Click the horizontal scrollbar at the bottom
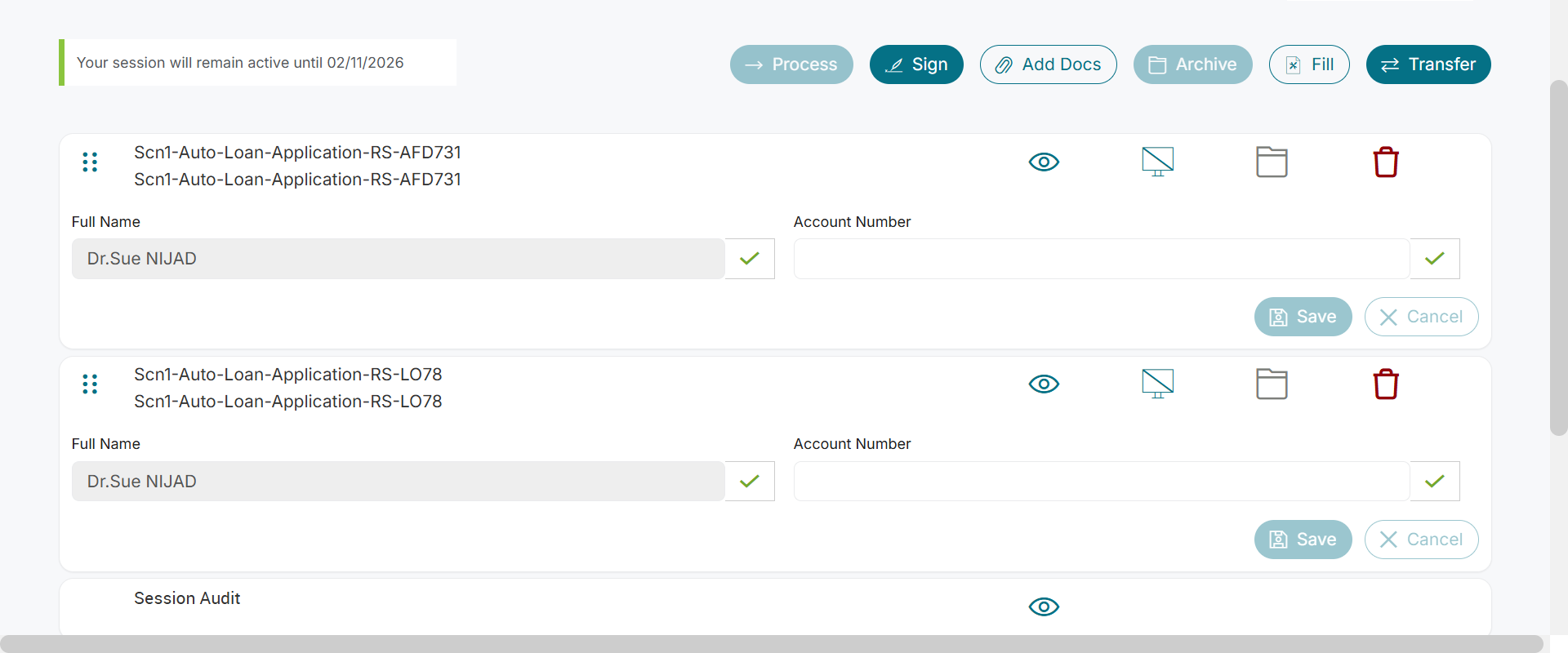Image resolution: width=1568 pixels, height=653 pixels. coord(771,644)
